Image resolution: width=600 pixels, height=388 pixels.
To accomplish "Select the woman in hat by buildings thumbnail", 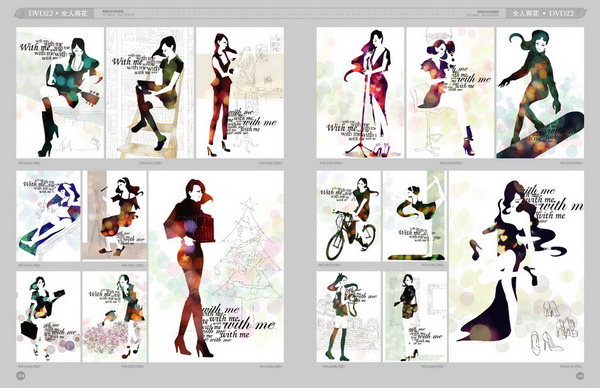I will click(349, 317).
